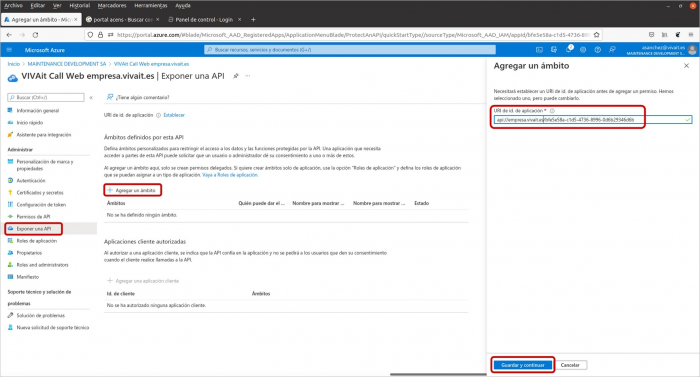Image resolution: width=700 pixels, height=377 pixels.
Task: Open Inicio rápido in sidebar
Action: (29, 123)
